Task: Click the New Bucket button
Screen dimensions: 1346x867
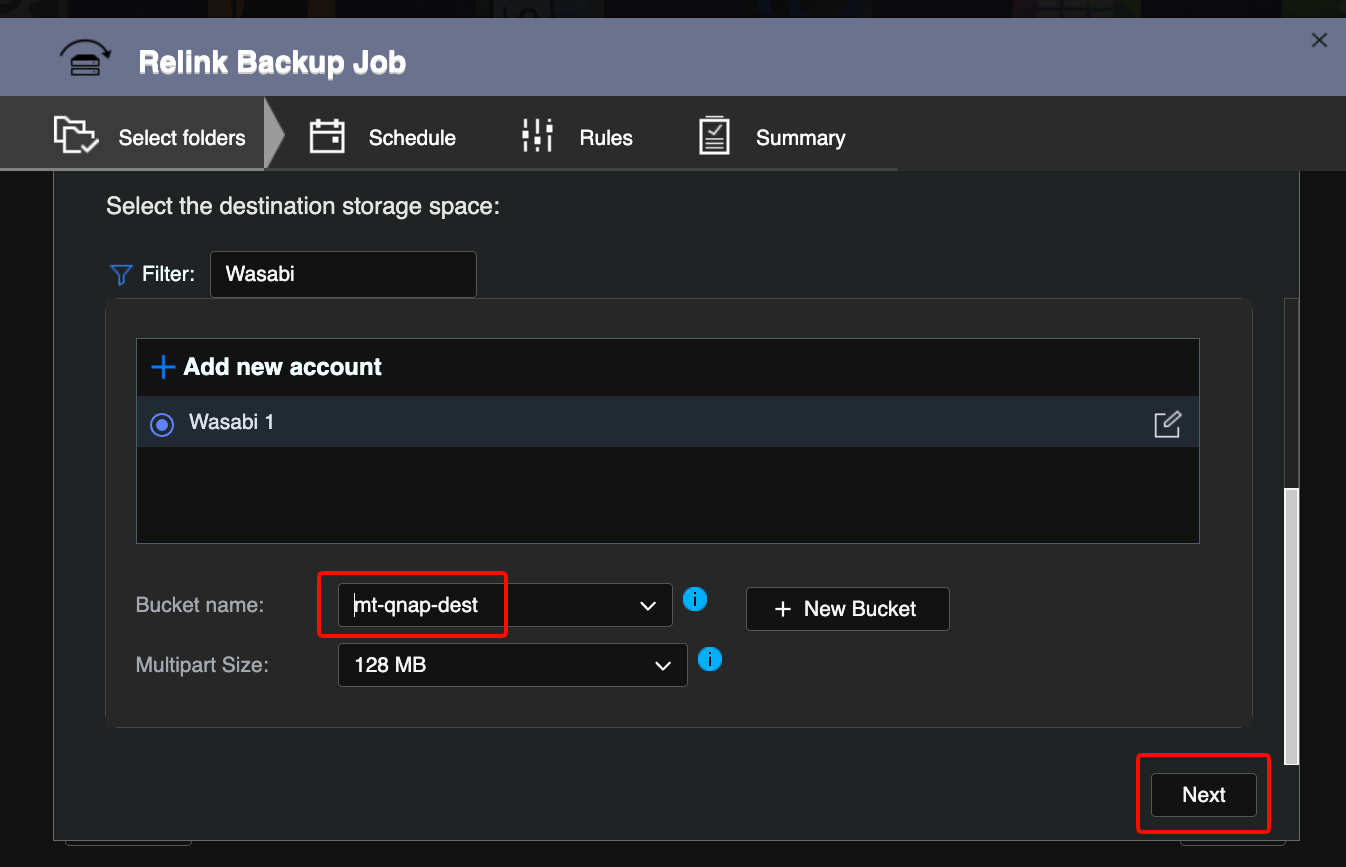Action: point(848,609)
